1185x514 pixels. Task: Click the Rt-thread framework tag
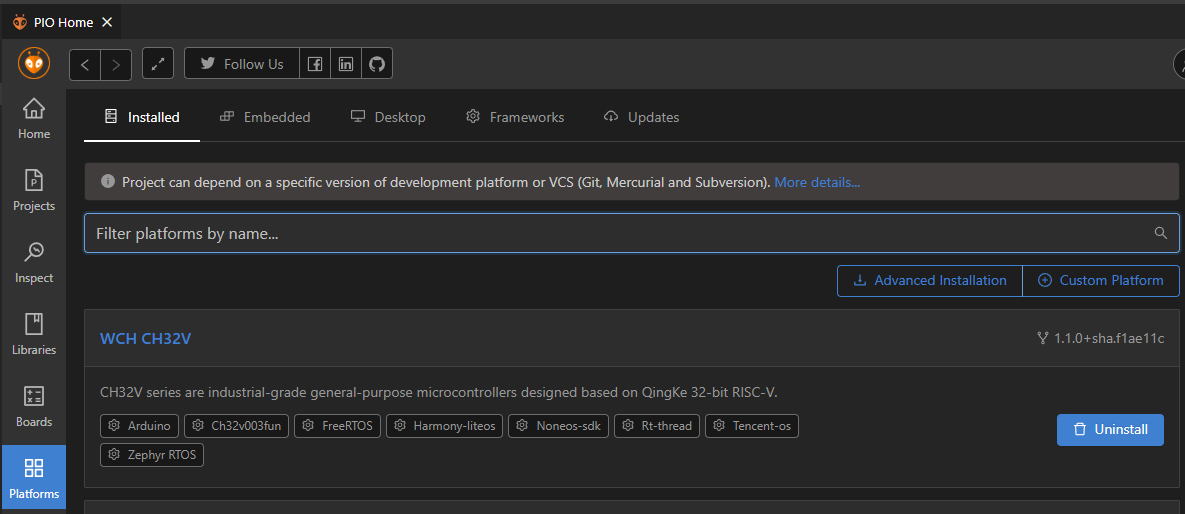point(657,426)
